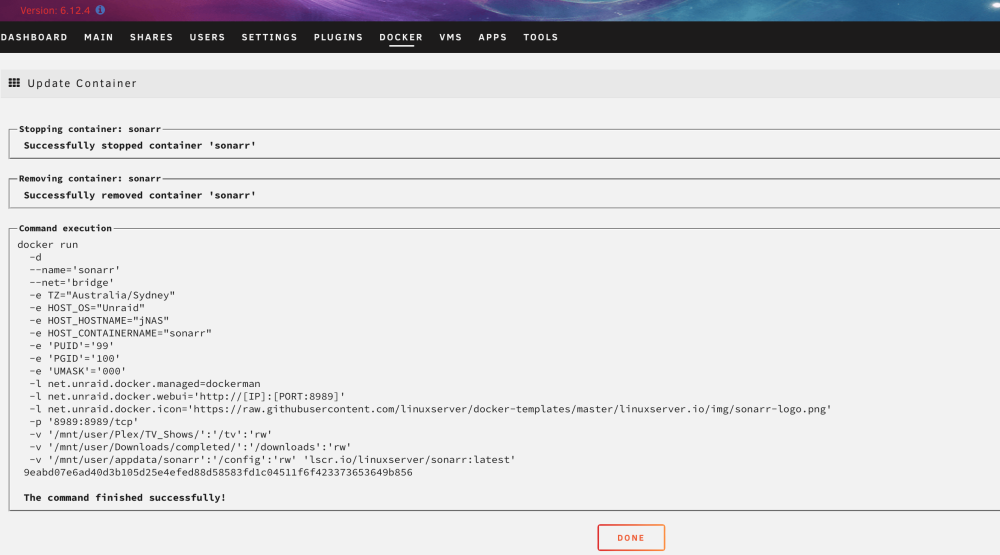
Task: Click the 'docker run' line
Action: click(x=48, y=244)
